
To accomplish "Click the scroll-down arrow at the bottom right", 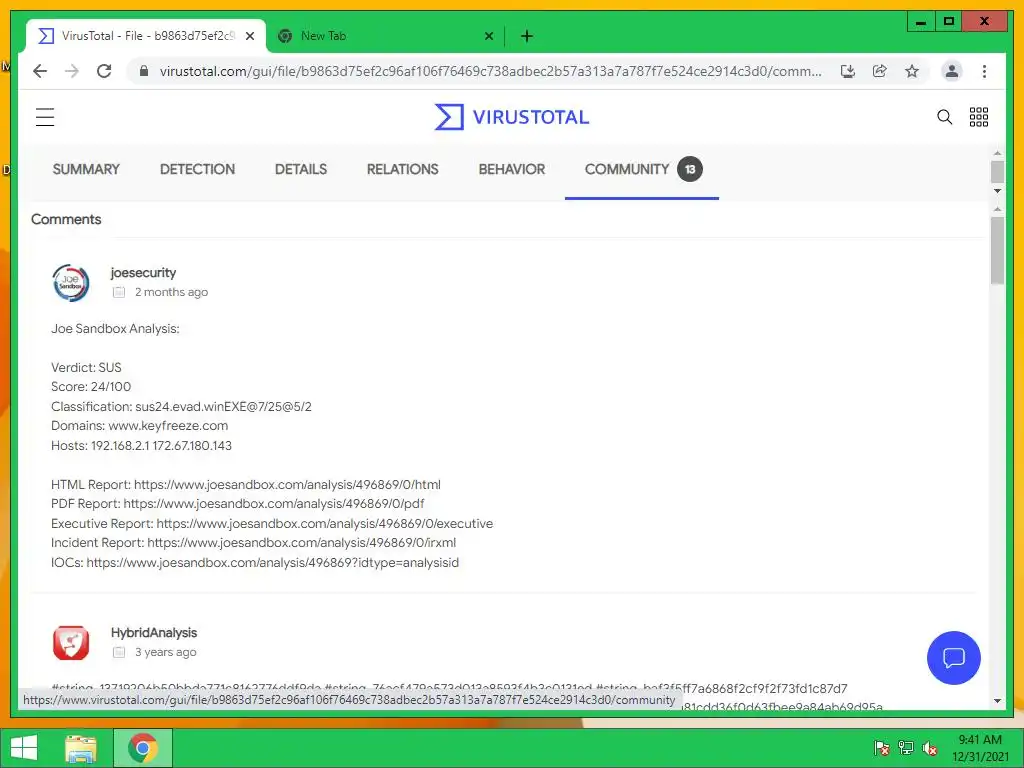I will click(997, 701).
